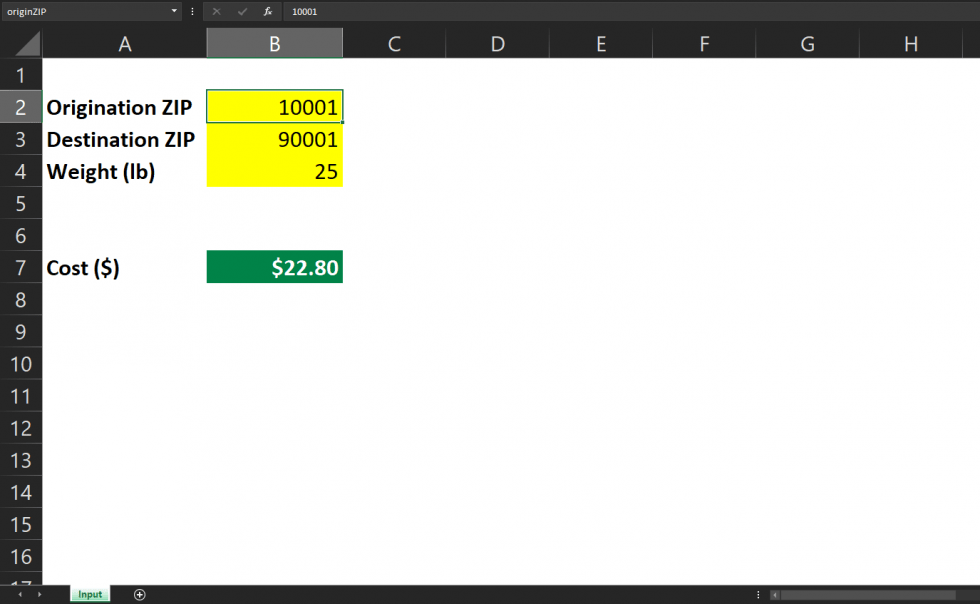This screenshot has height=604, width=980.
Task: Open the Name Box dropdown arrow
Action: (172, 11)
